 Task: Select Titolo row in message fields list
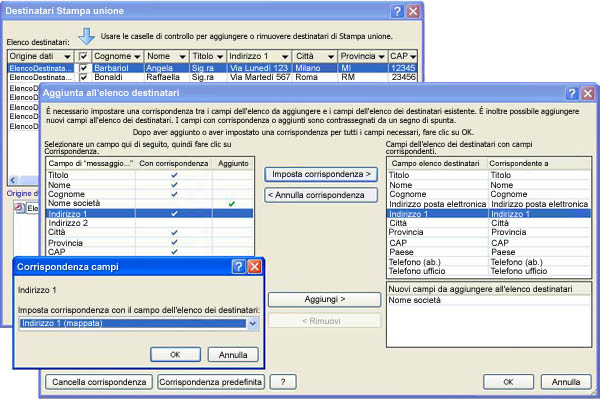150,175
